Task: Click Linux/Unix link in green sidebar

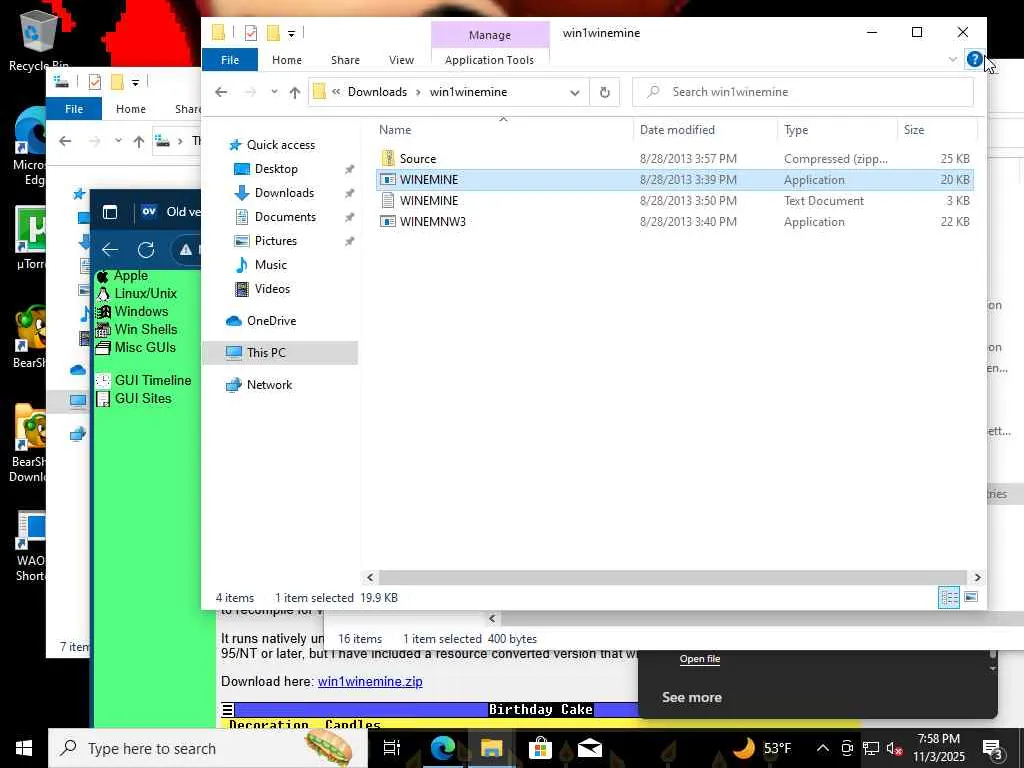Action: [145, 293]
